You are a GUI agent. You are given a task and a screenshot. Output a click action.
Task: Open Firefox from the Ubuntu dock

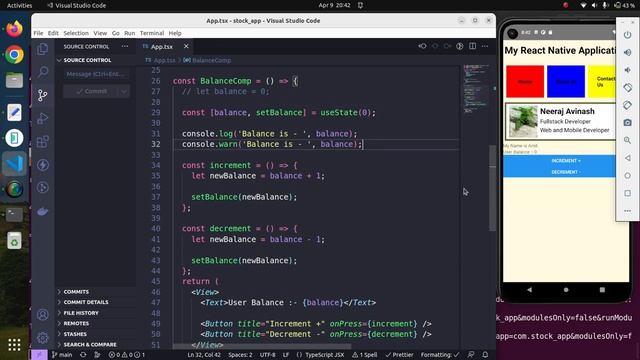point(14,29)
